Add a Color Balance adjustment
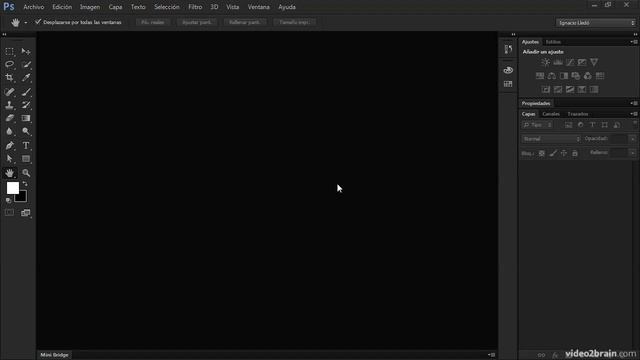 point(551,76)
